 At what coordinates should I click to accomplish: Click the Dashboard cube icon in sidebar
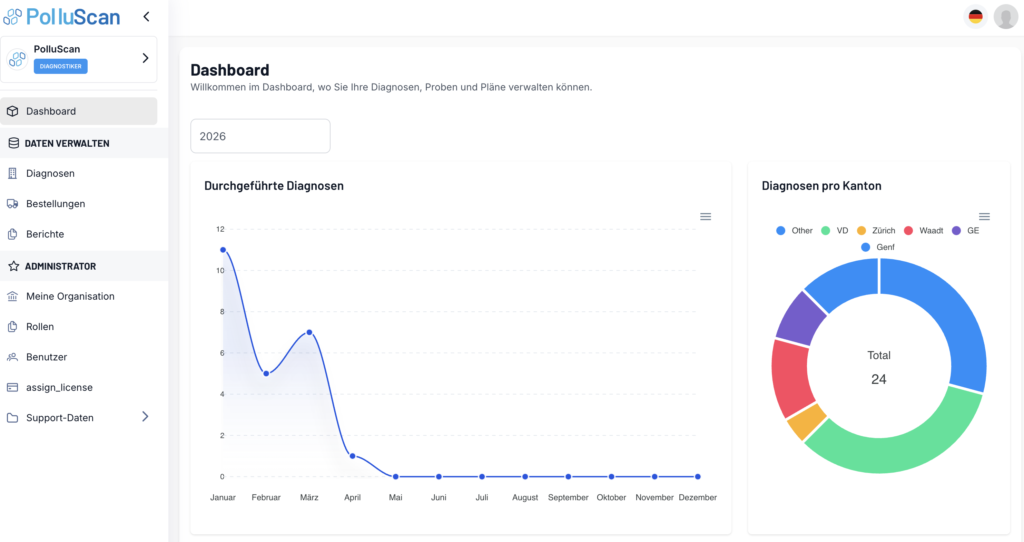pos(13,111)
